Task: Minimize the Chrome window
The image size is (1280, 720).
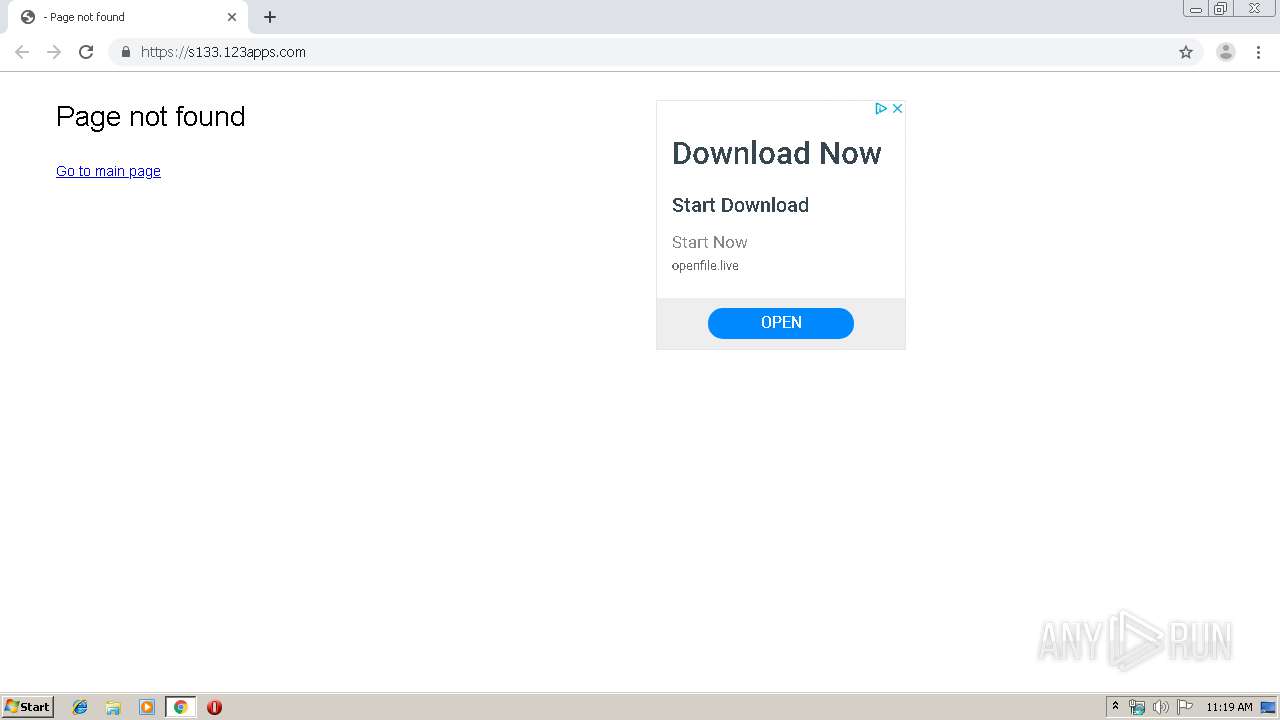Action: [1195, 9]
